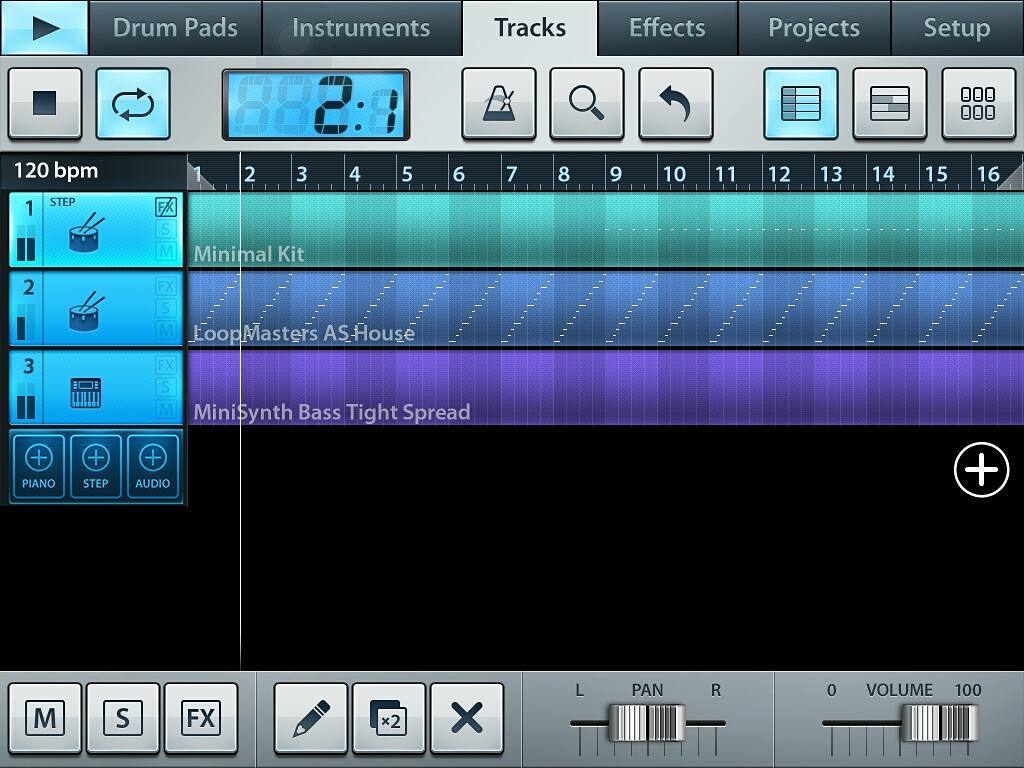The width and height of the screenshot is (1024, 768).
Task: Switch to the bar editor view icon
Action: tap(889, 103)
